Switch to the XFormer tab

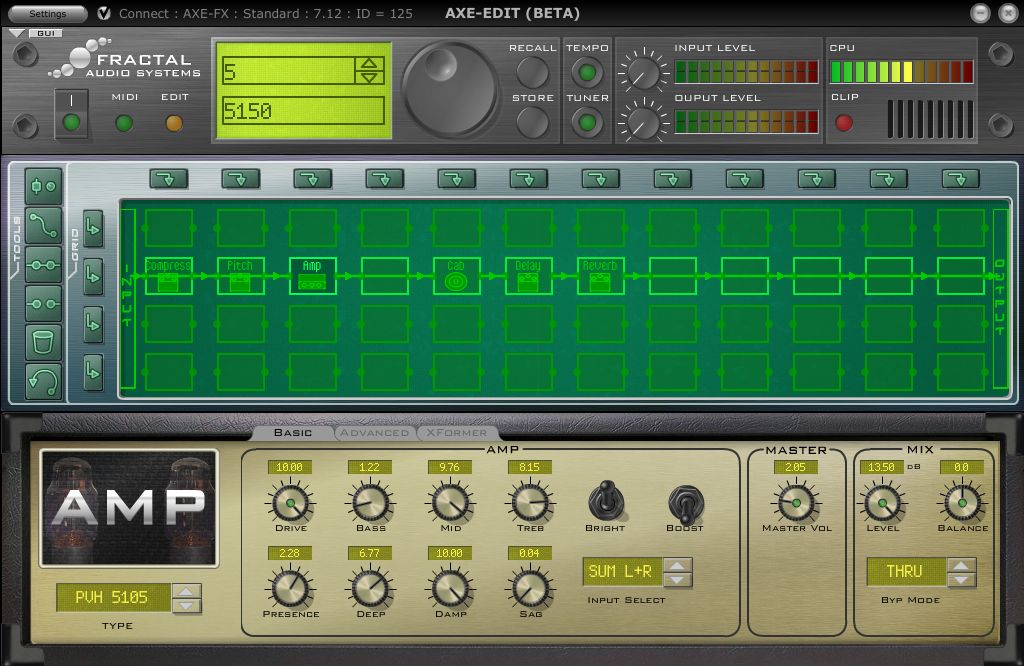pos(456,432)
